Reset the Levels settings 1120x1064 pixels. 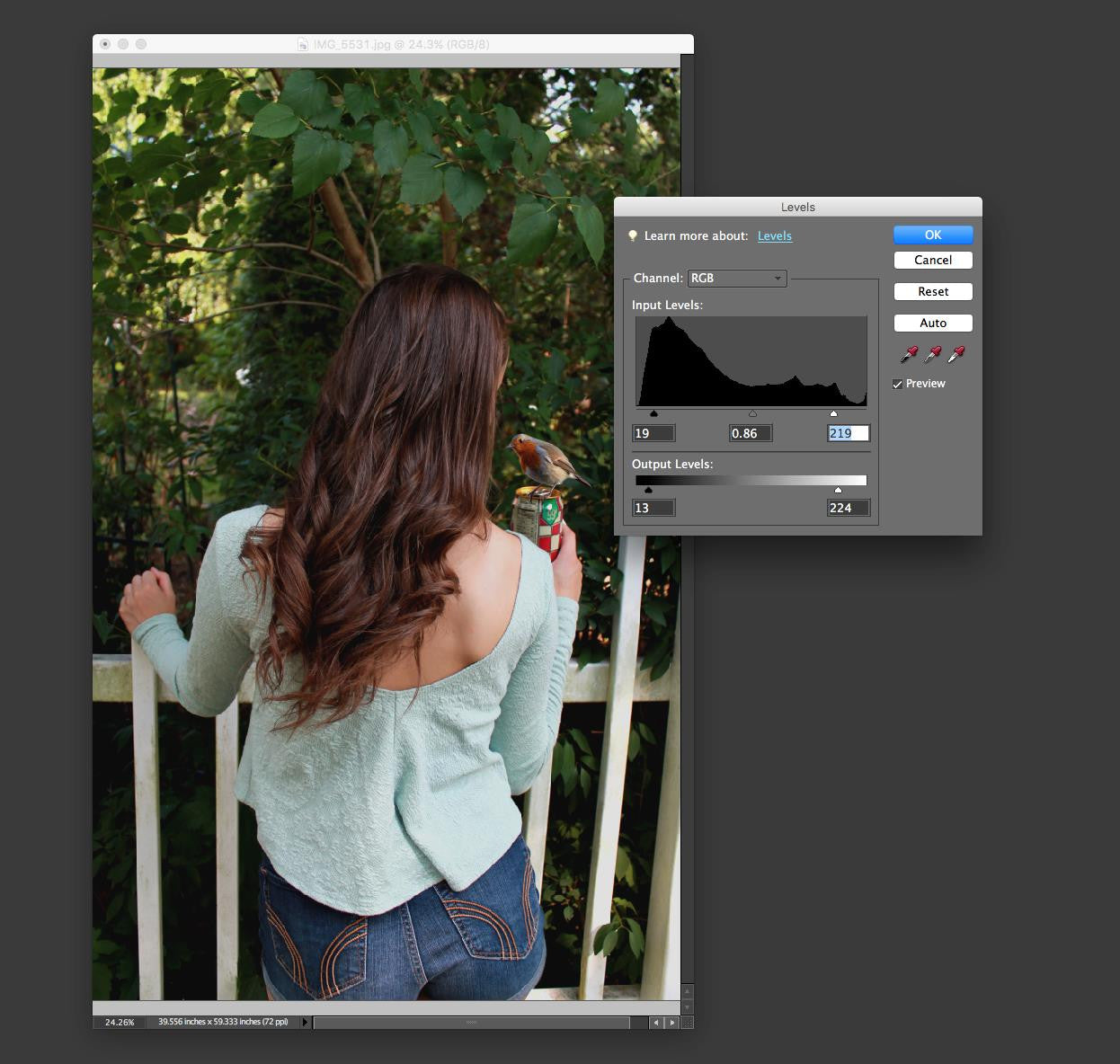(x=933, y=291)
